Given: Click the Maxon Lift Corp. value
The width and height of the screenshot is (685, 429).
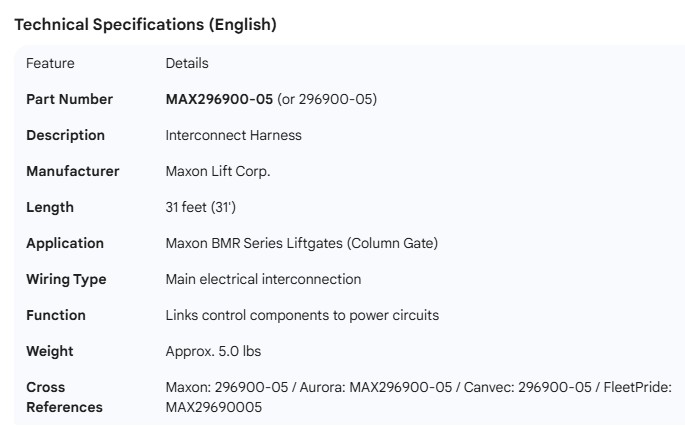Looking at the screenshot, I should click(218, 171).
